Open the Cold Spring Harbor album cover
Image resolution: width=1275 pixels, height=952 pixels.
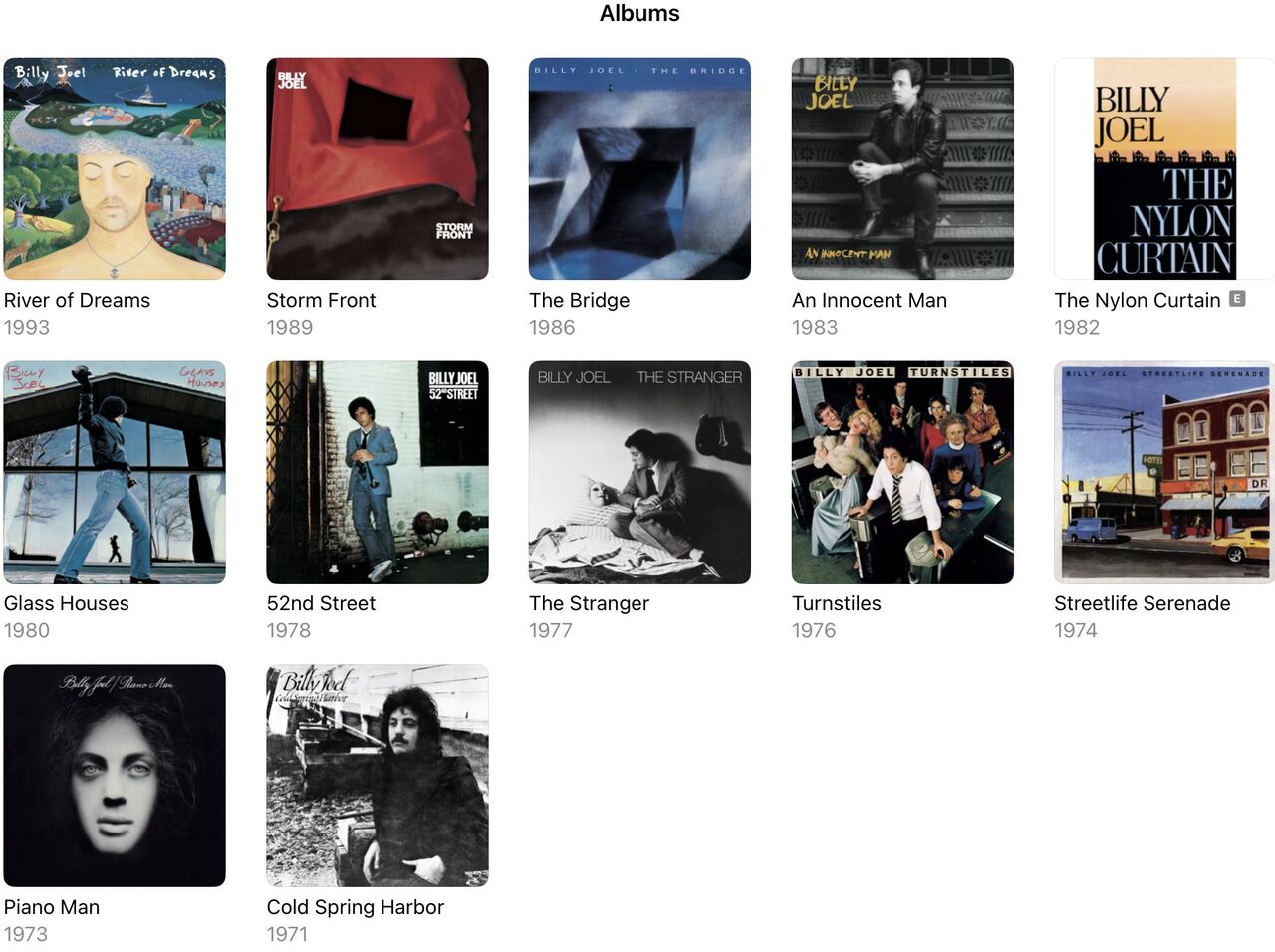click(378, 776)
